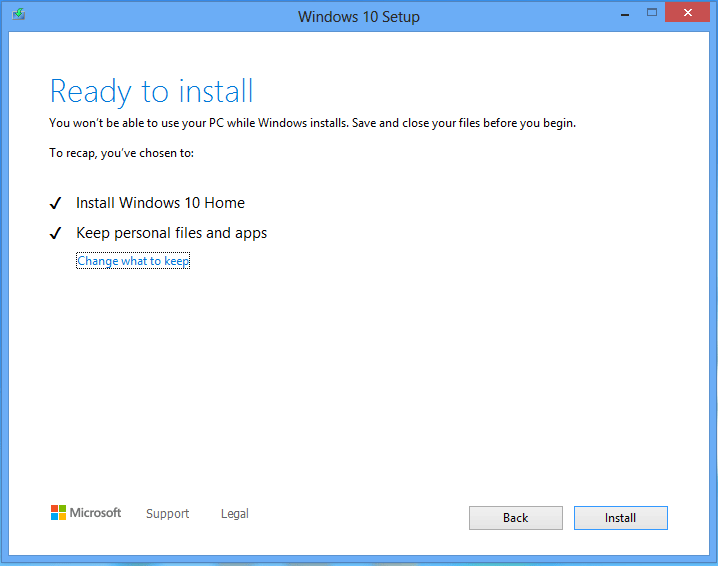Click the checkmark beside Keep personal files
The image size is (718, 566).
click(55, 234)
